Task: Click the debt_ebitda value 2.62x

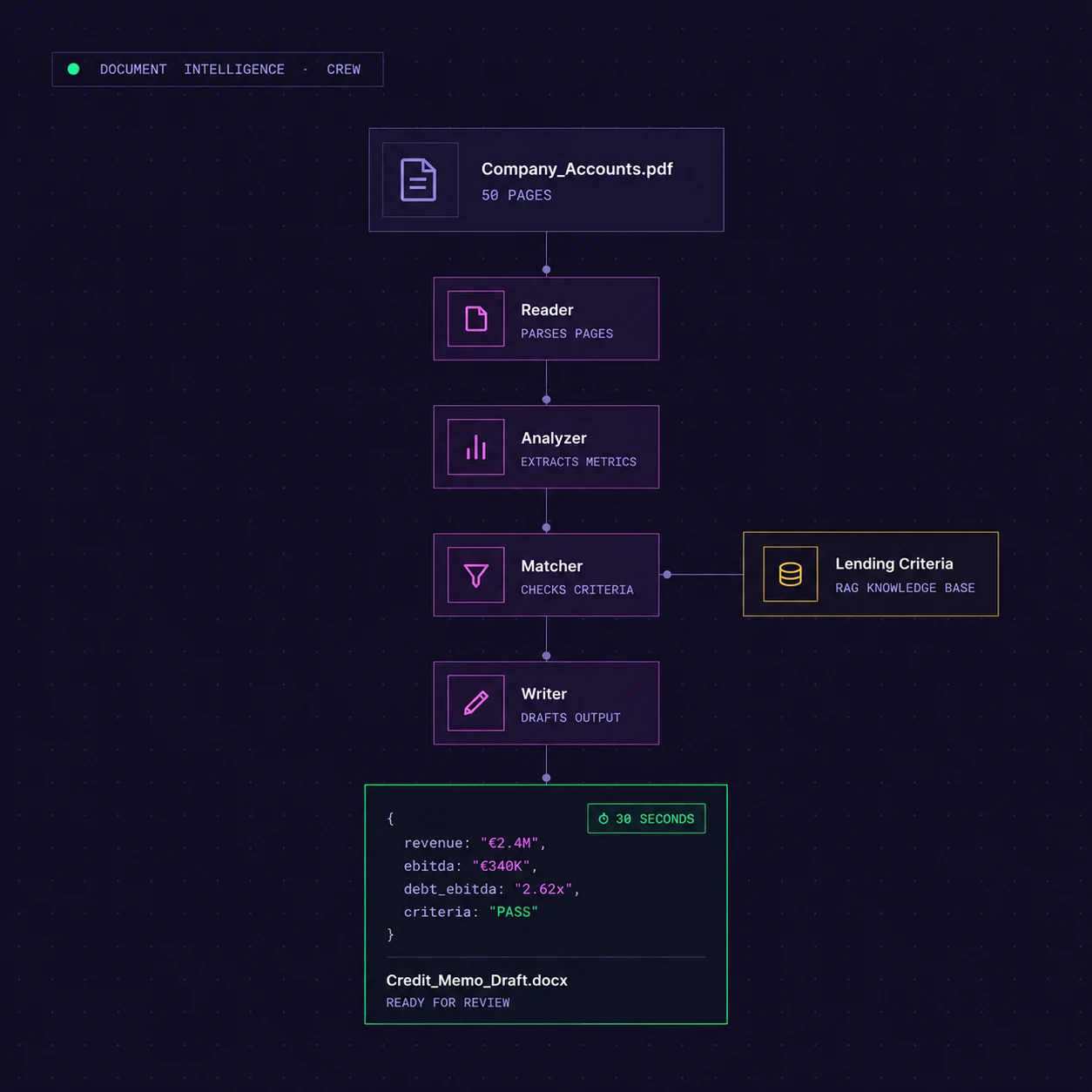Action: (x=543, y=889)
